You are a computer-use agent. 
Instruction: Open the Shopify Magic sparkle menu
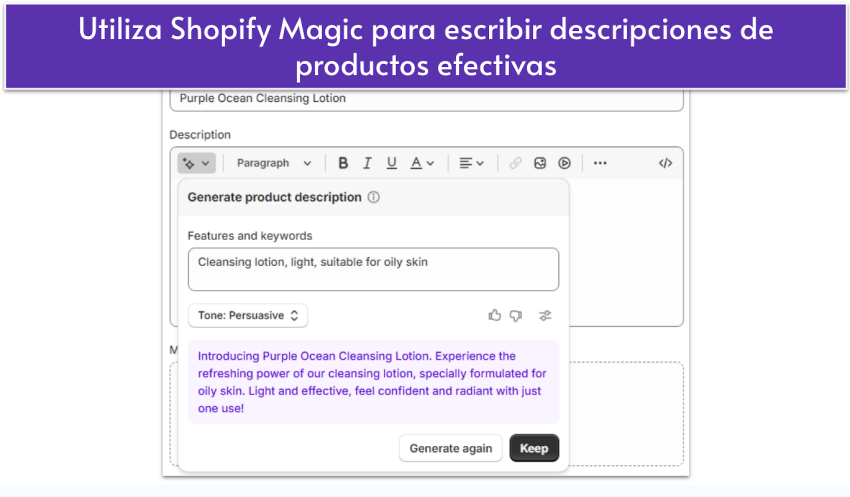tap(196, 163)
